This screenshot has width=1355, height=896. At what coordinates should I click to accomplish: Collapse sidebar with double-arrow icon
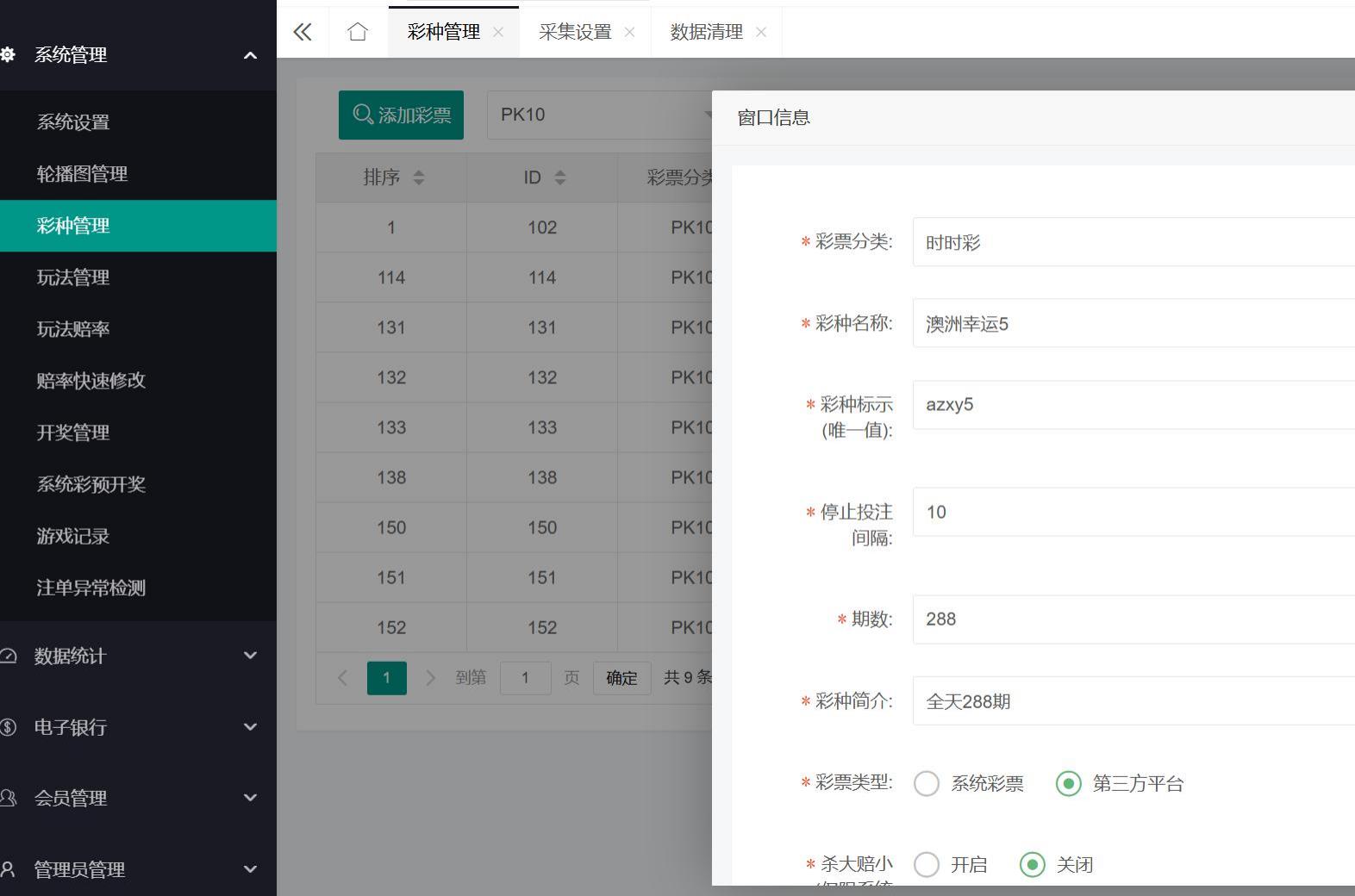click(302, 33)
